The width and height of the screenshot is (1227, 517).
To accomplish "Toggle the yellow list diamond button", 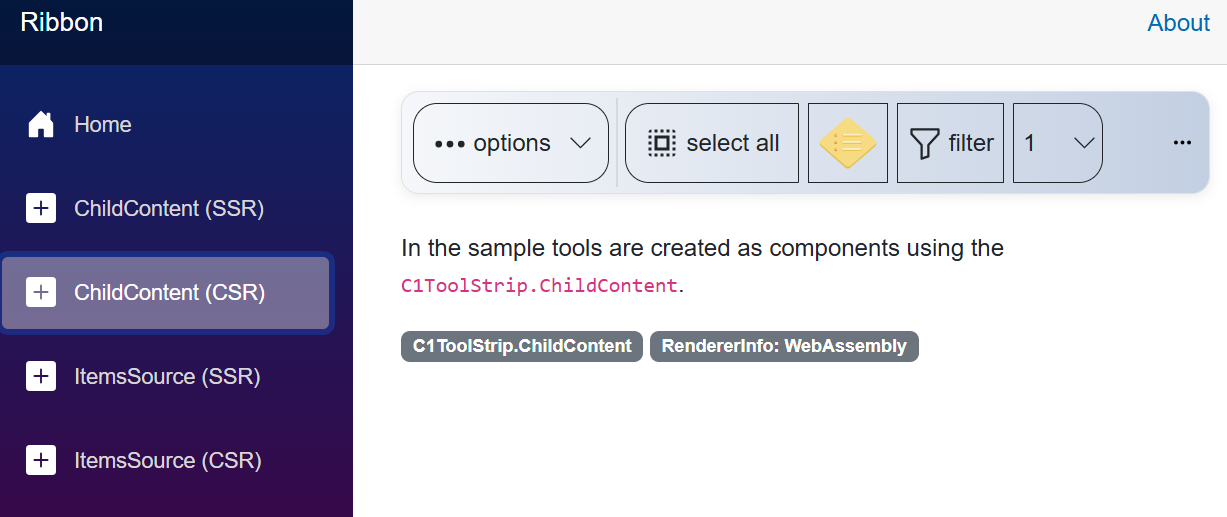I will (847, 143).
